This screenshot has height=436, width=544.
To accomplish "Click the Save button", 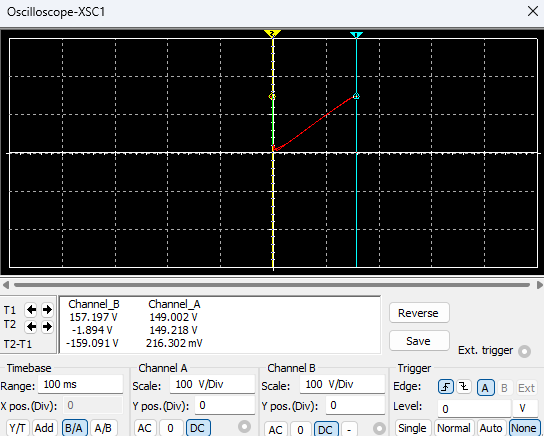I will (x=419, y=341).
